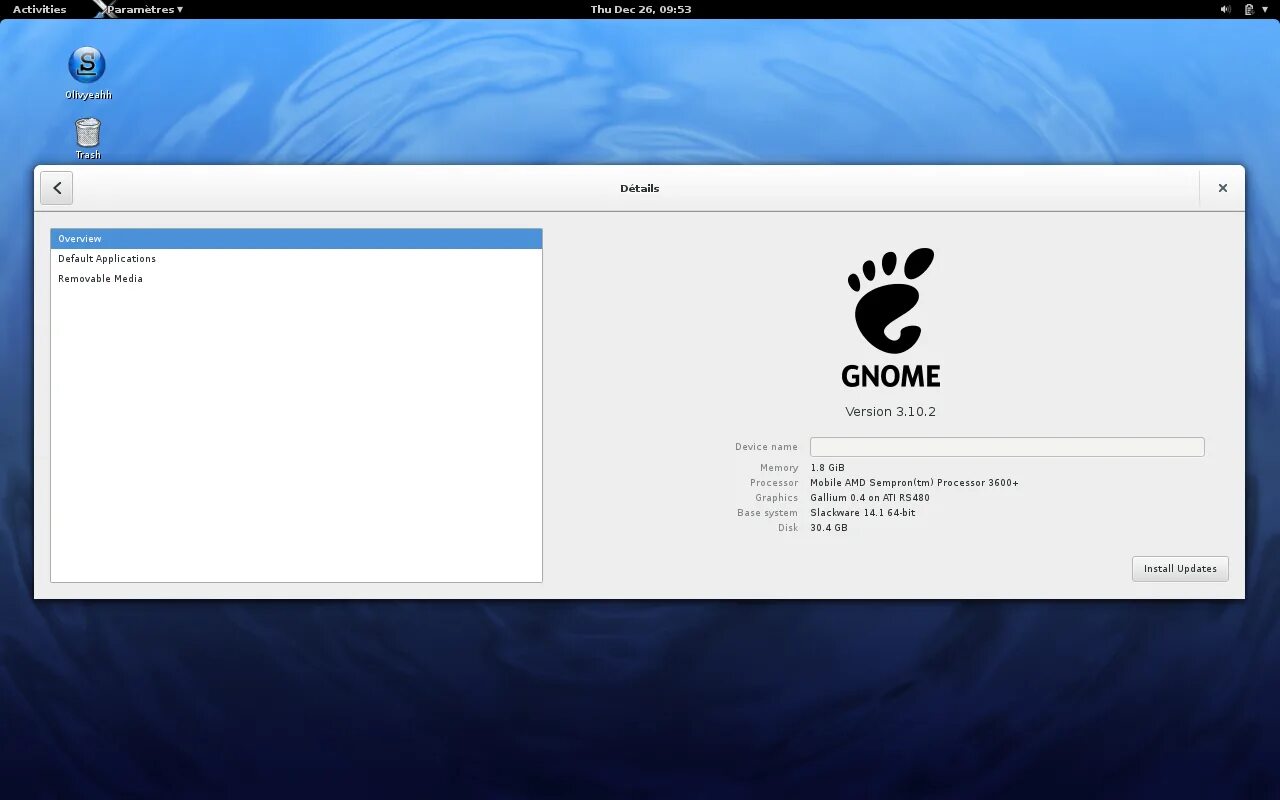
Task: Click the Device name input field
Action: coord(1007,447)
